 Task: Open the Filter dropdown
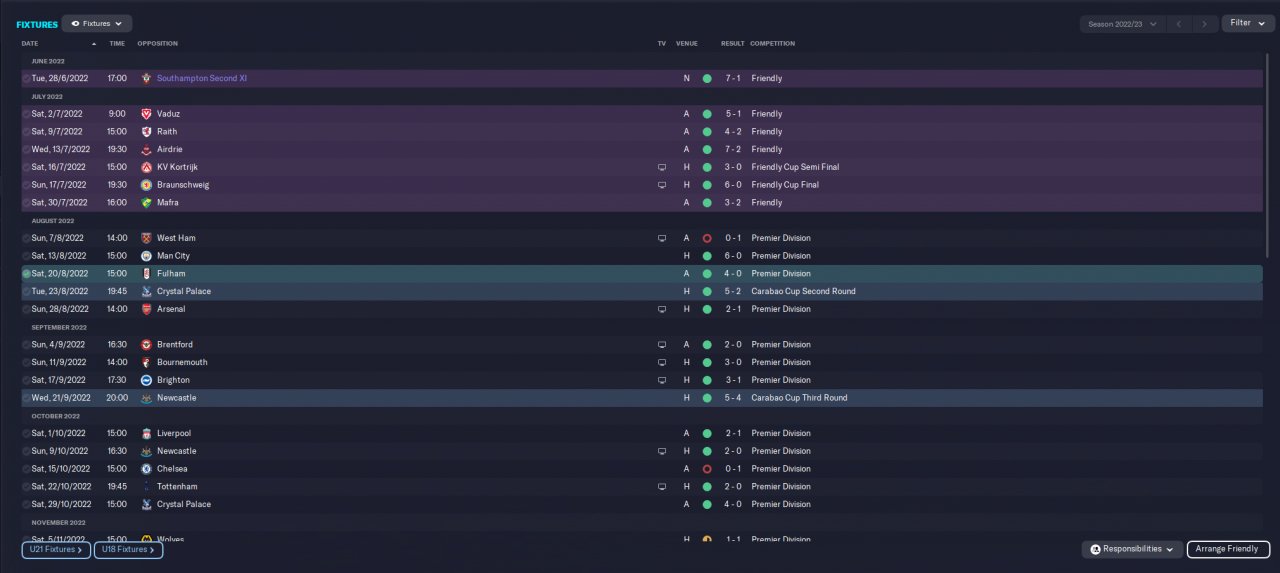click(1247, 23)
